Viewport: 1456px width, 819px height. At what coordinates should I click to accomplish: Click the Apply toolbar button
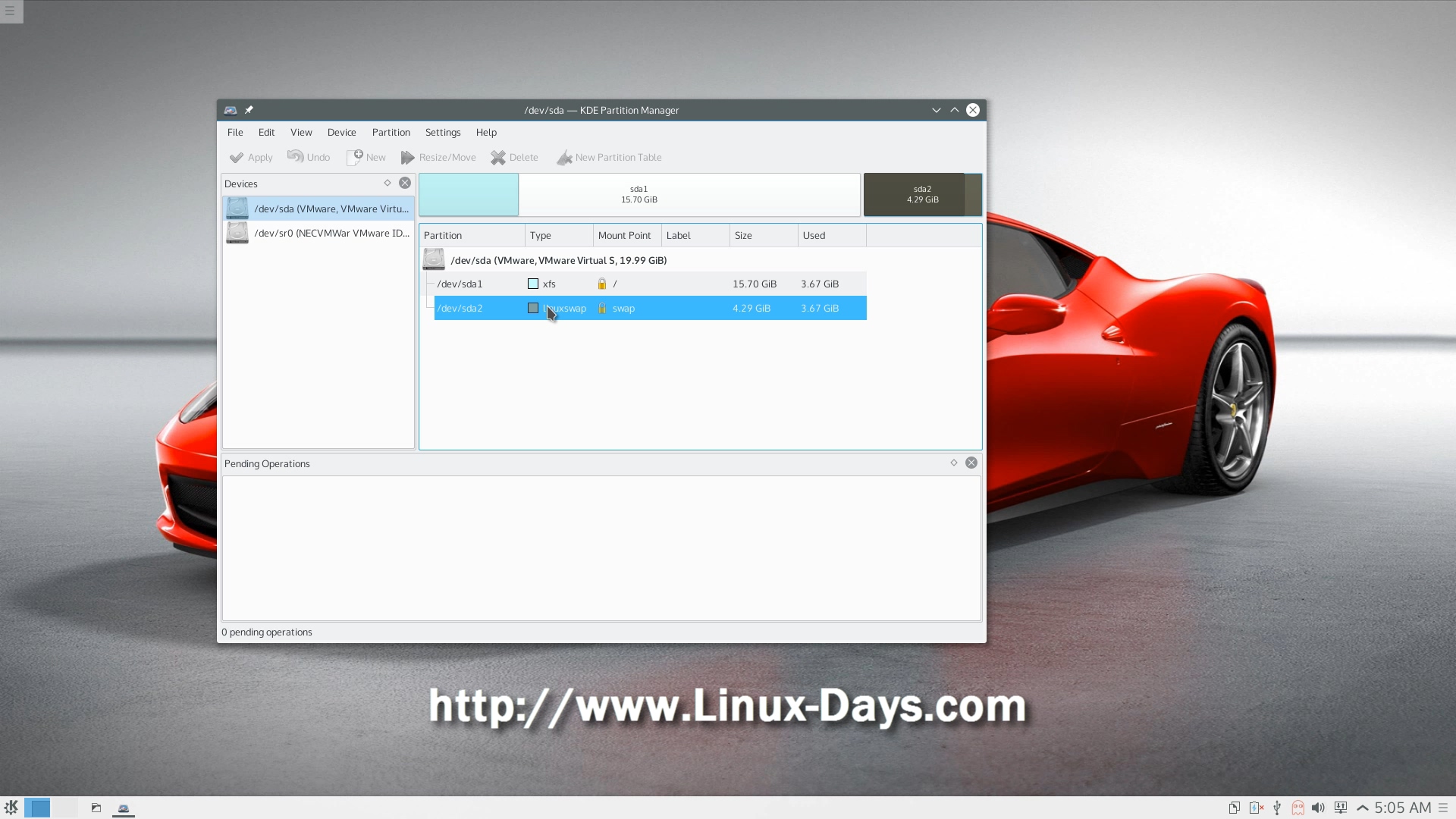click(251, 158)
